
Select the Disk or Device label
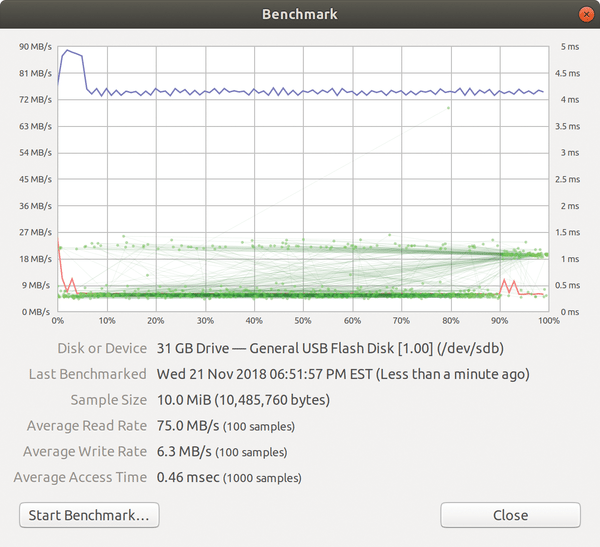pyautogui.click(x=96, y=348)
